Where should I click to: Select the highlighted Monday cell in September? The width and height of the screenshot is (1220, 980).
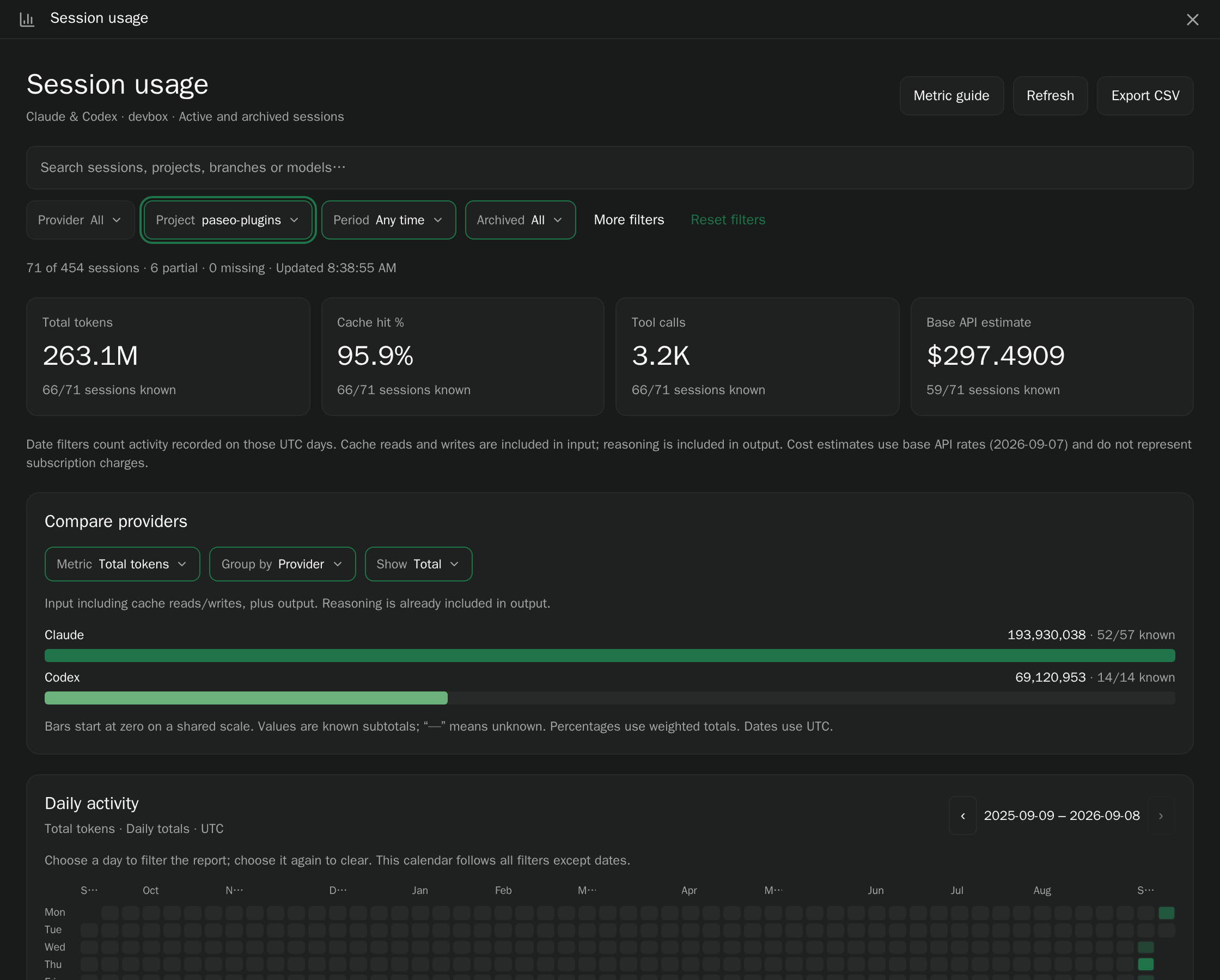[1166, 912]
